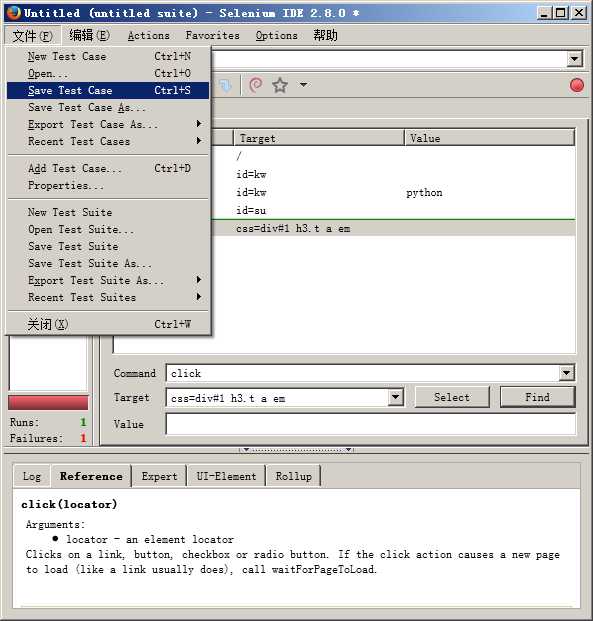Click the Failures count label

36,438
